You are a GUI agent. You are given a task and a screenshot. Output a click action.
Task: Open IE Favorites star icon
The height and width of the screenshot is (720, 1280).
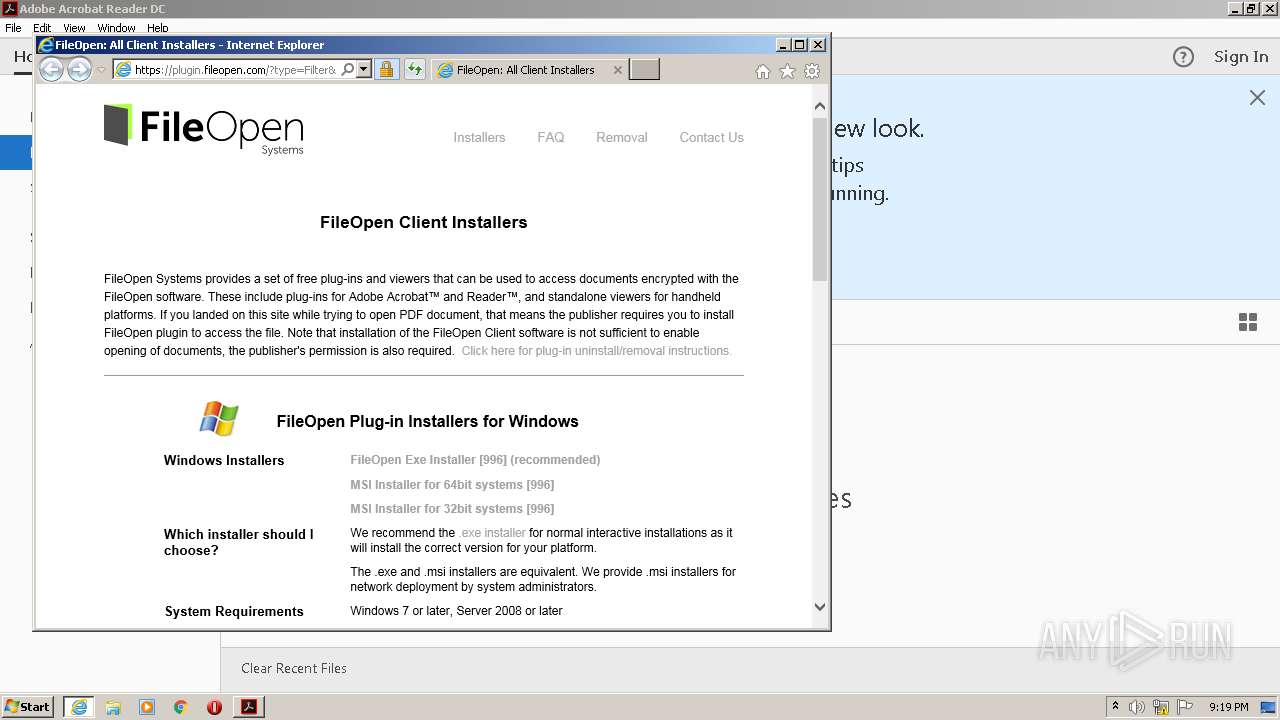pos(787,71)
